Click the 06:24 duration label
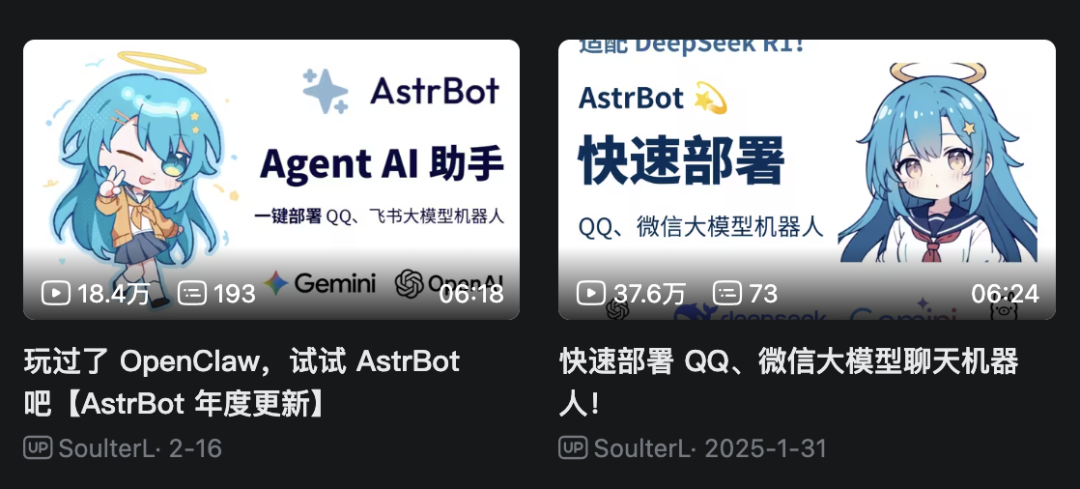This screenshot has height=489, width=1080. coord(1005,294)
